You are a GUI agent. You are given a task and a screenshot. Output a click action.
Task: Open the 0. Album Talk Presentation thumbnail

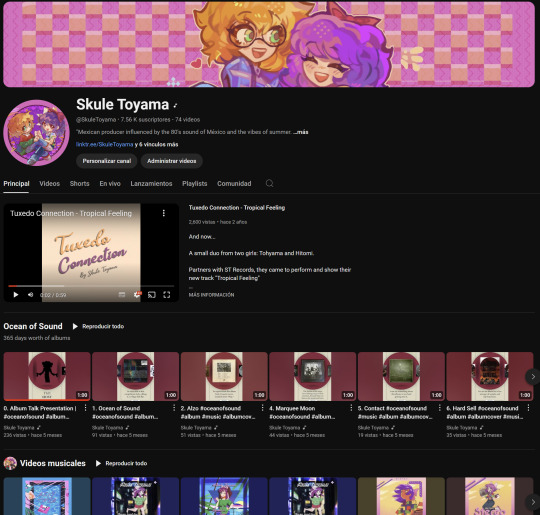(47, 376)
